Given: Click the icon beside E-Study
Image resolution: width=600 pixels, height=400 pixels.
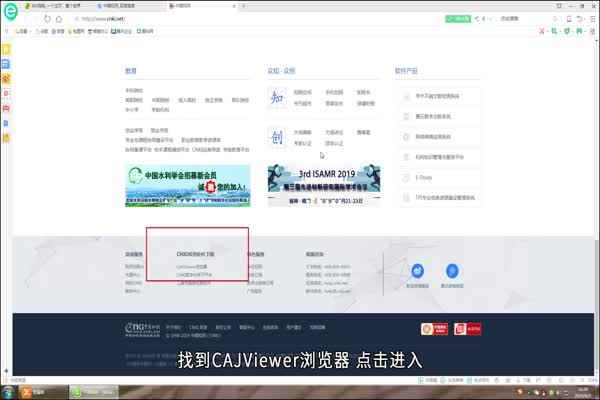Looking at the screenshot, I should (406, 178).
